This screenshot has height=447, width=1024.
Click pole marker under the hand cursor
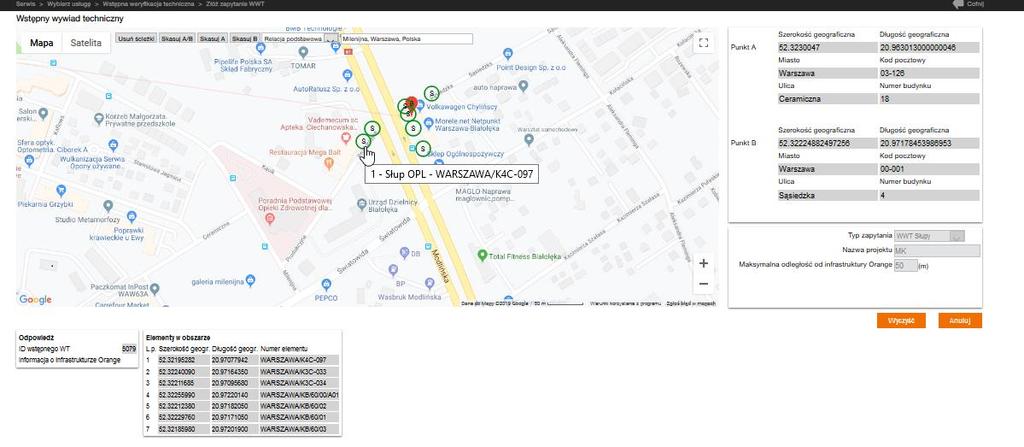click(x=363, y=141)
